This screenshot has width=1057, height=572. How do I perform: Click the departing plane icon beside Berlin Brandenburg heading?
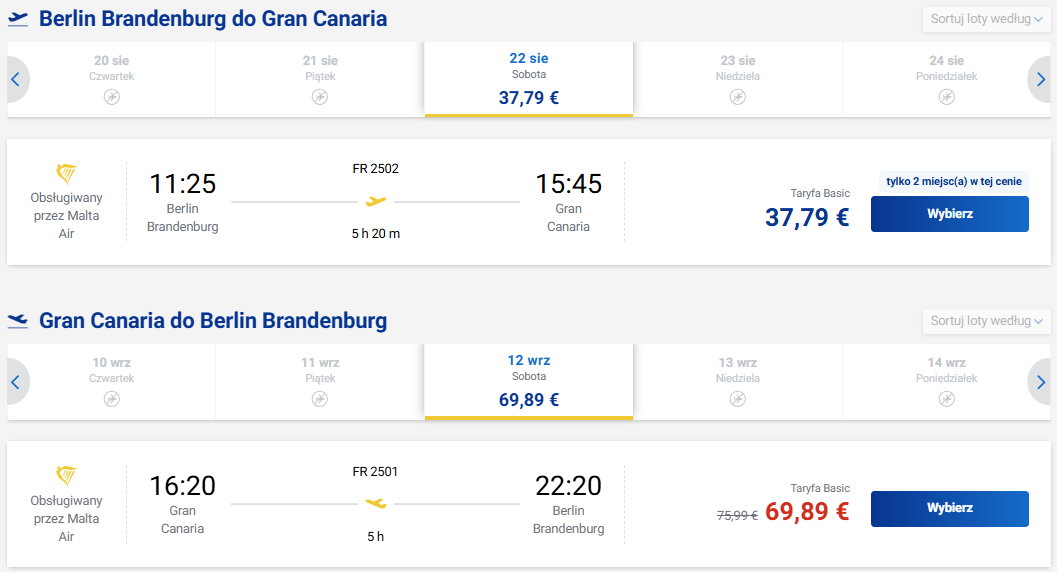pos(18,19)
